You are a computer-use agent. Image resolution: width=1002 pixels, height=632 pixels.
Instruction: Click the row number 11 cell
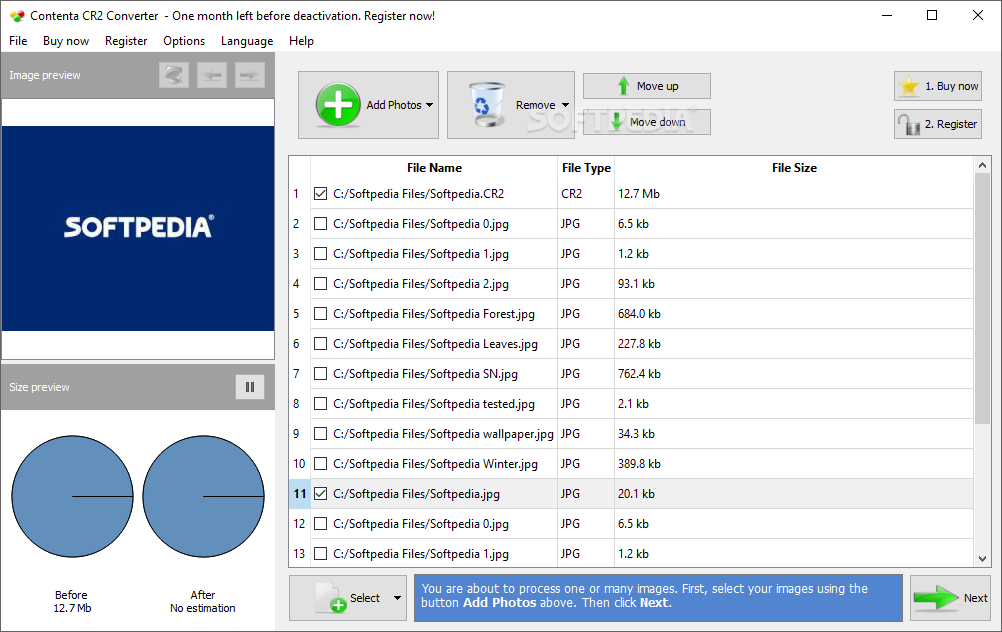(300, 494)
